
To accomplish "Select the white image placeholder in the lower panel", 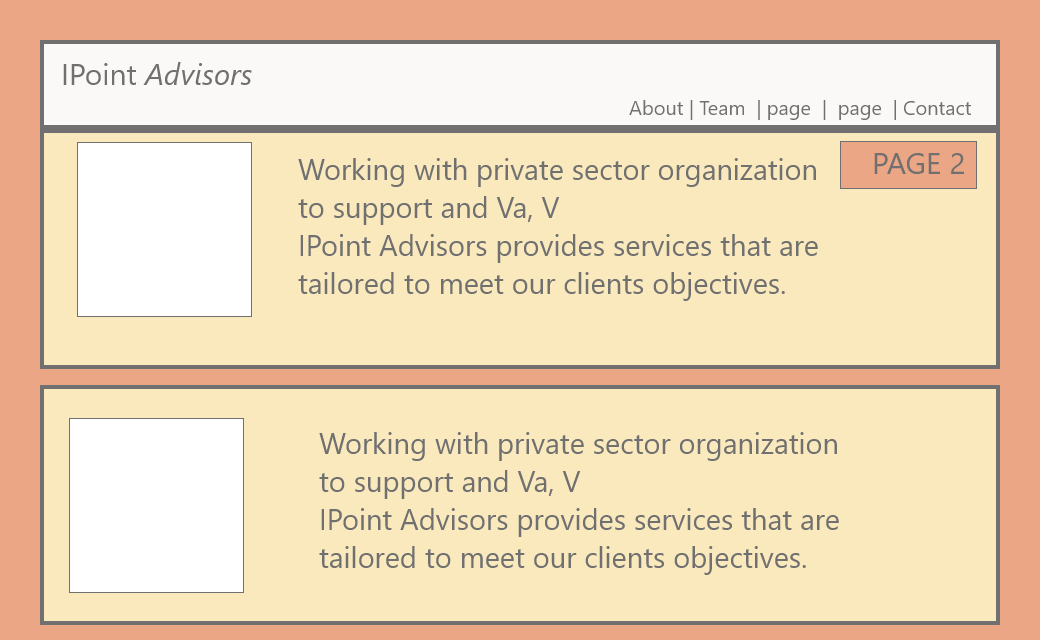I will click(157, 505).
